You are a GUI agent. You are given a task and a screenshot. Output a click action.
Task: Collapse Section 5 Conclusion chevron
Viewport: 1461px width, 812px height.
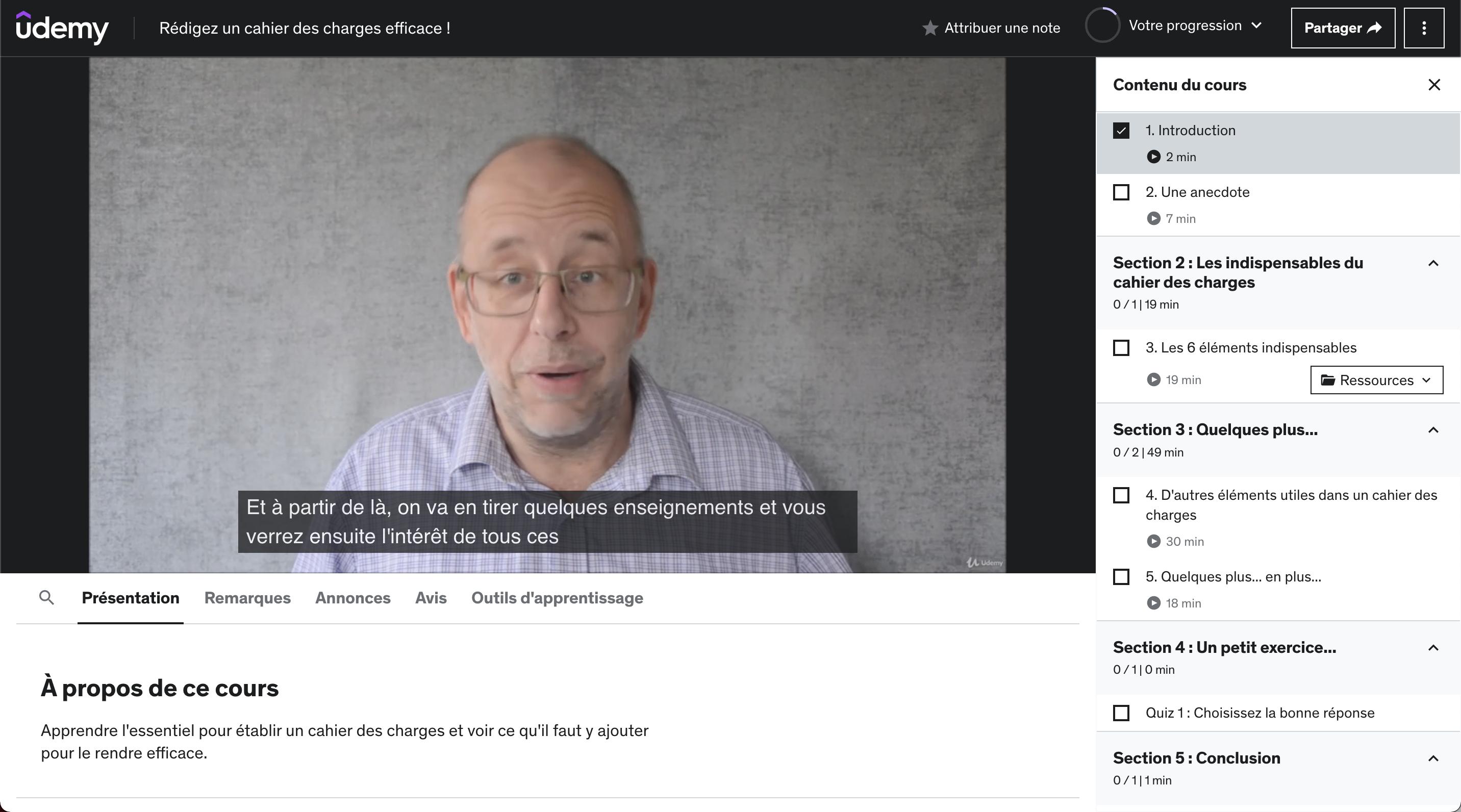coord(1432,758)
